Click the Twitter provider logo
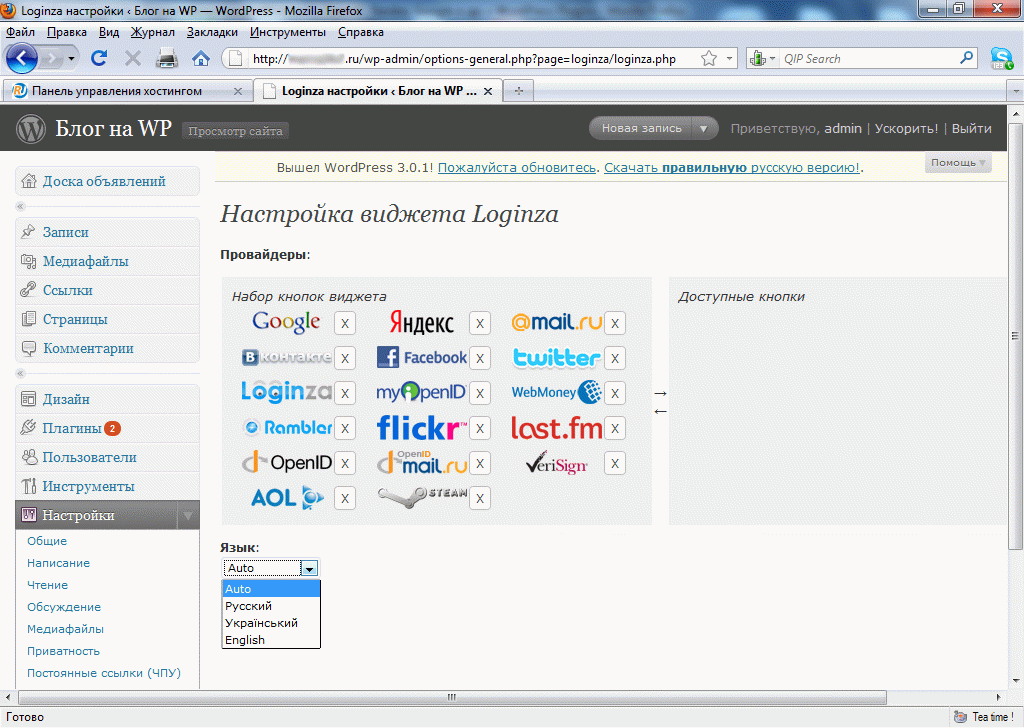Viewport: 1024px width, 728px height. click(556, 357)
